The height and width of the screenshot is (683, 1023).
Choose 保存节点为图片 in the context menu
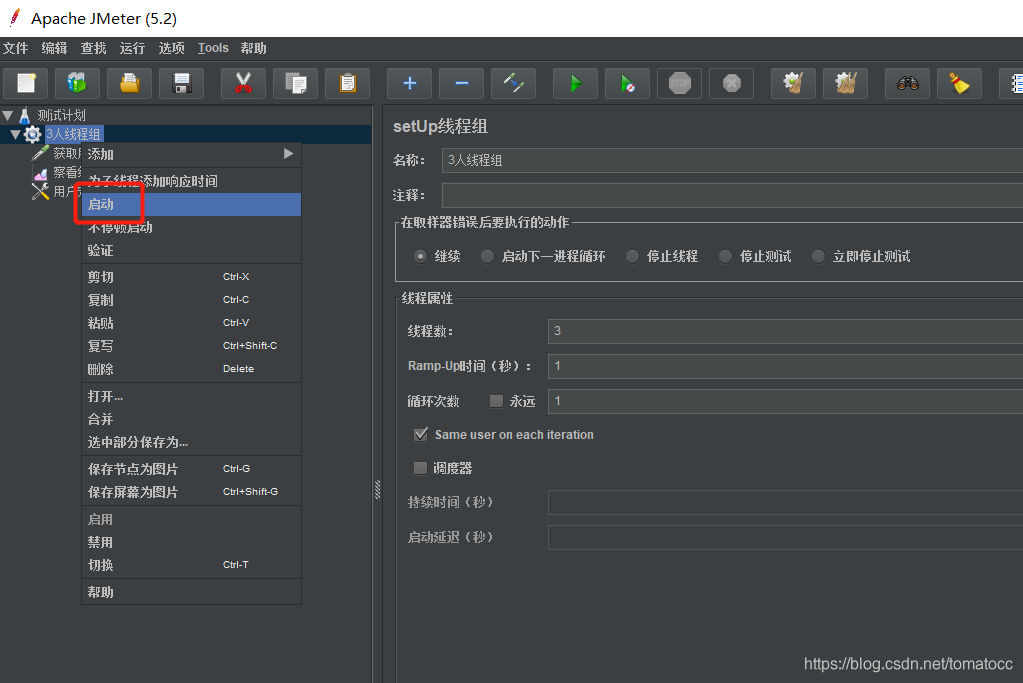coord(191,469)
